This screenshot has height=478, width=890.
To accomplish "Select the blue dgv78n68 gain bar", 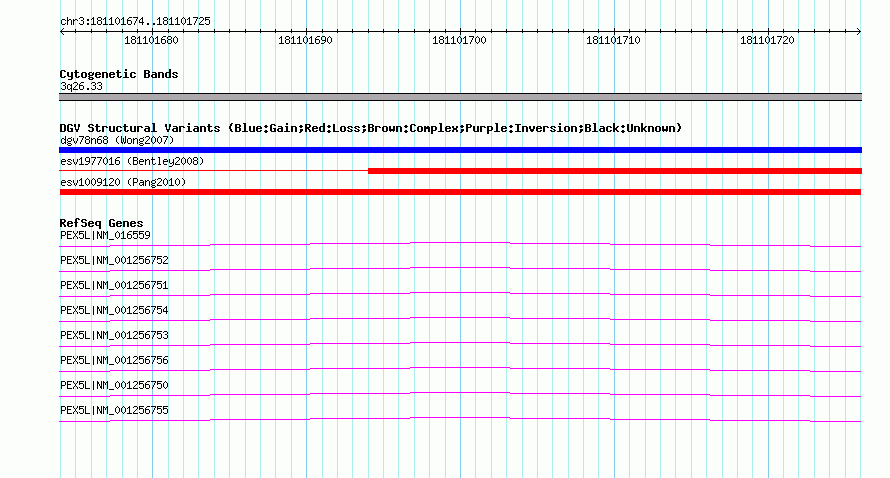I will pyautogui.click(x=460, y=150).
